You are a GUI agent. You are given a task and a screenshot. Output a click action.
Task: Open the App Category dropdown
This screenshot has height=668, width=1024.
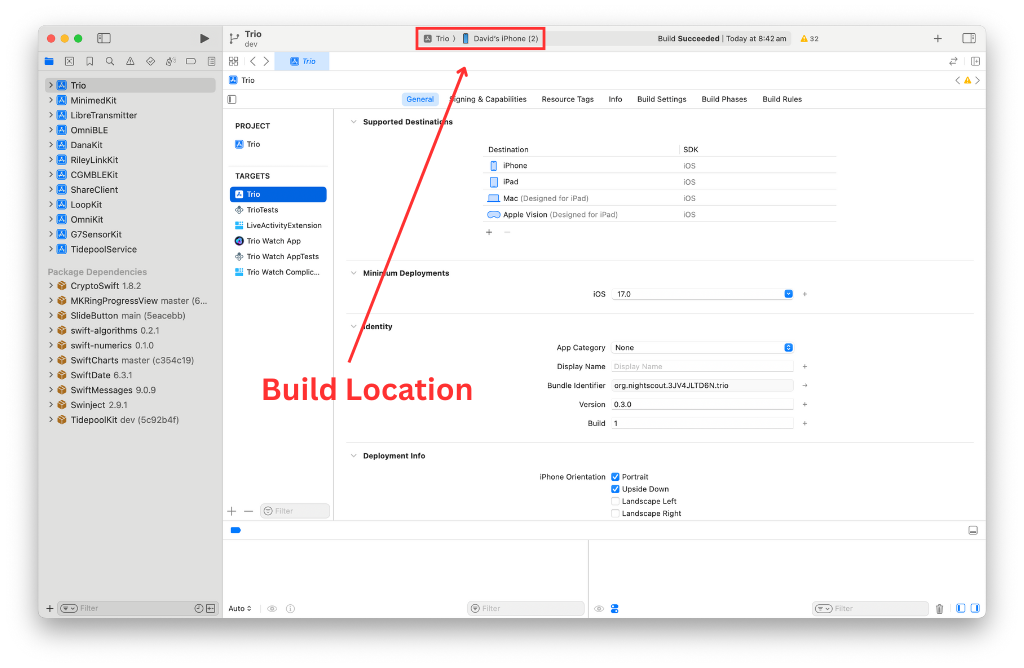pyautogui.click(x=788, y=348)
